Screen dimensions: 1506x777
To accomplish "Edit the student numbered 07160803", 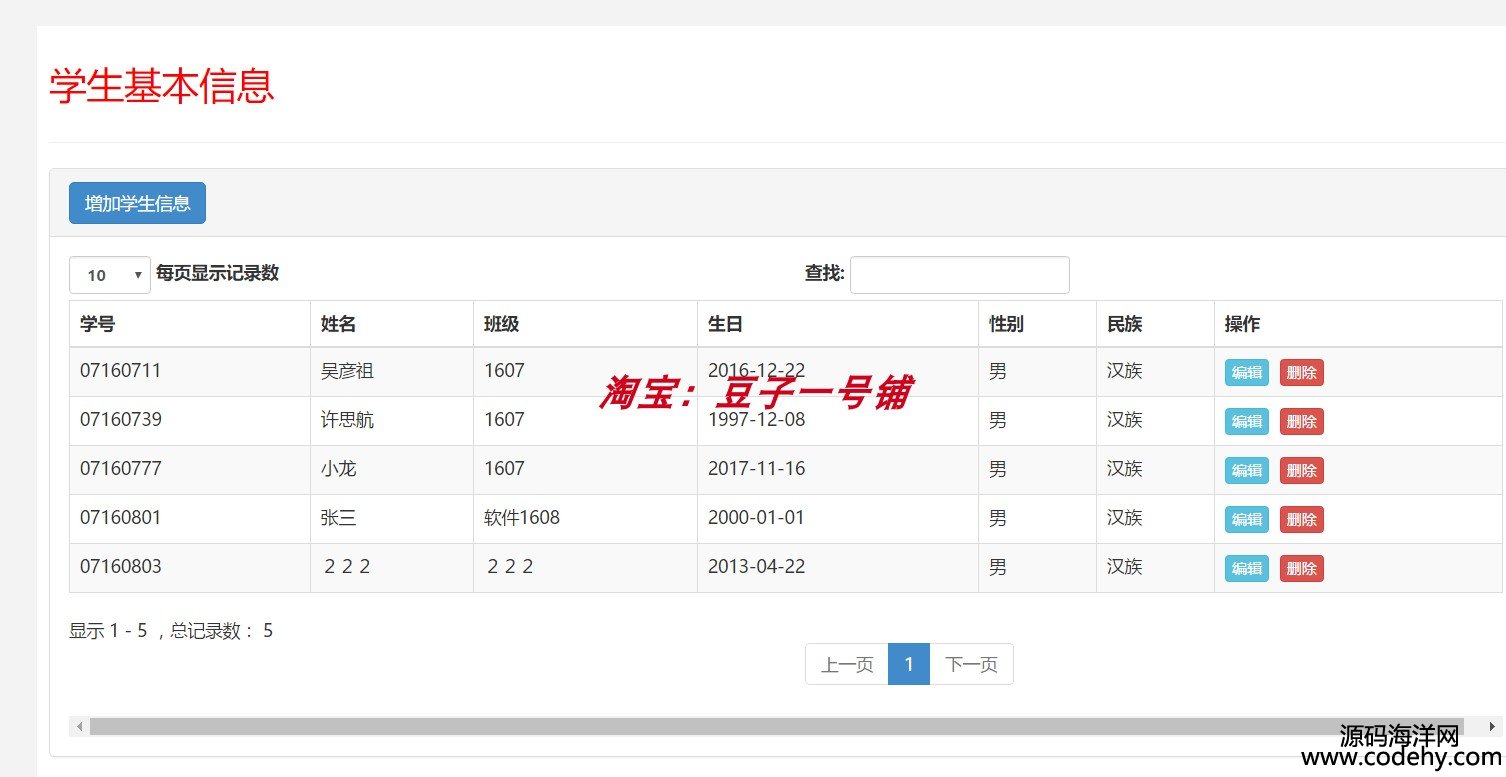I will pyautogui.click(x=1246, y=569).
